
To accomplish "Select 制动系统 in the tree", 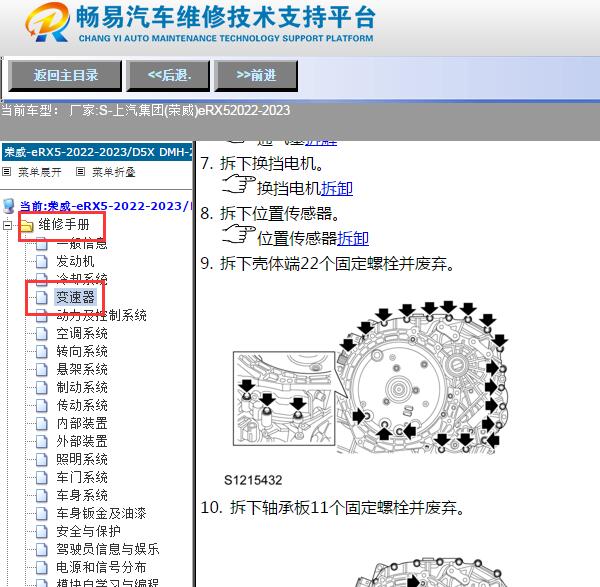I will [82, 387].
